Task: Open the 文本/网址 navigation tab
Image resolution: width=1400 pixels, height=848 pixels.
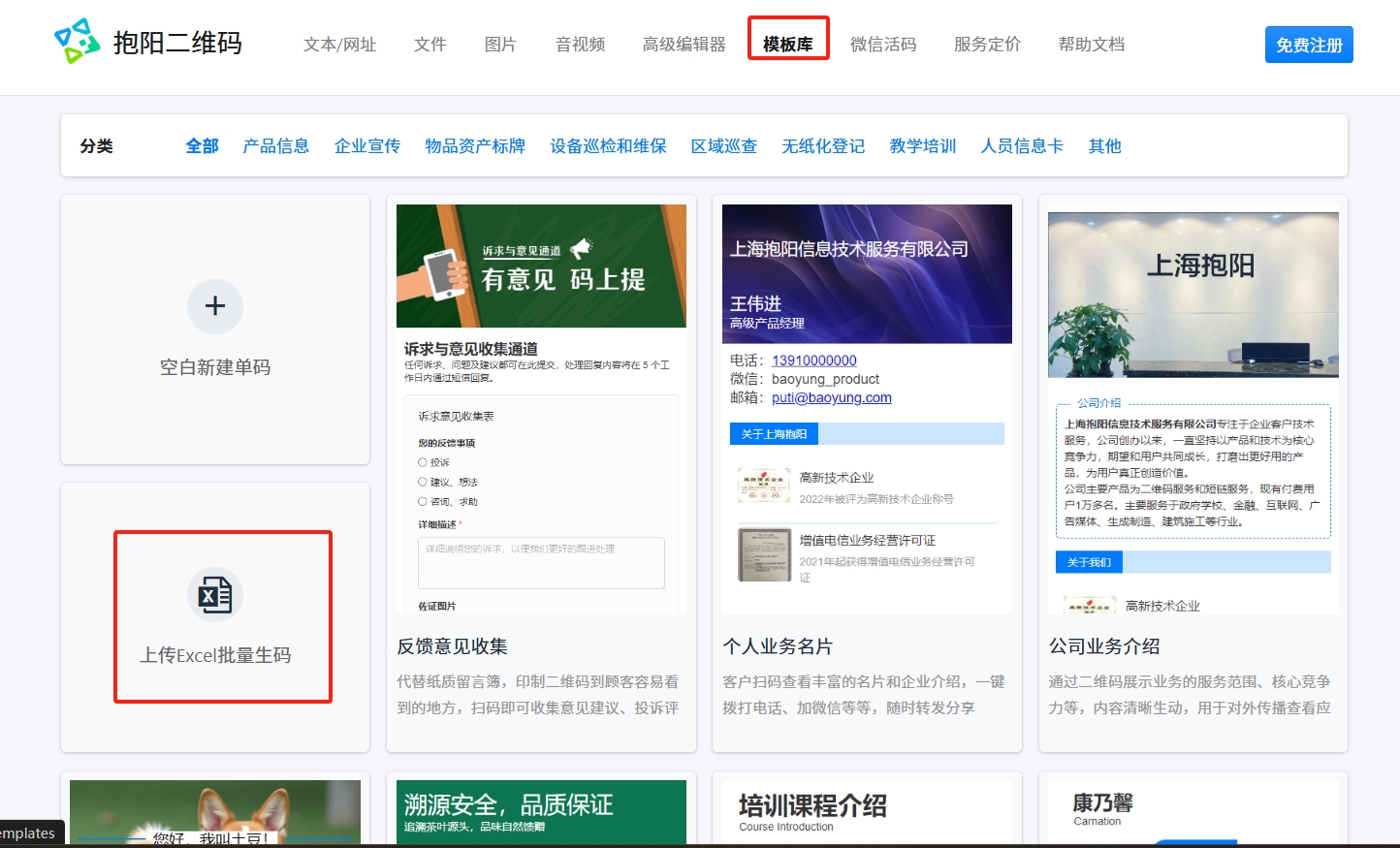Action: click(x=339, y=45)
